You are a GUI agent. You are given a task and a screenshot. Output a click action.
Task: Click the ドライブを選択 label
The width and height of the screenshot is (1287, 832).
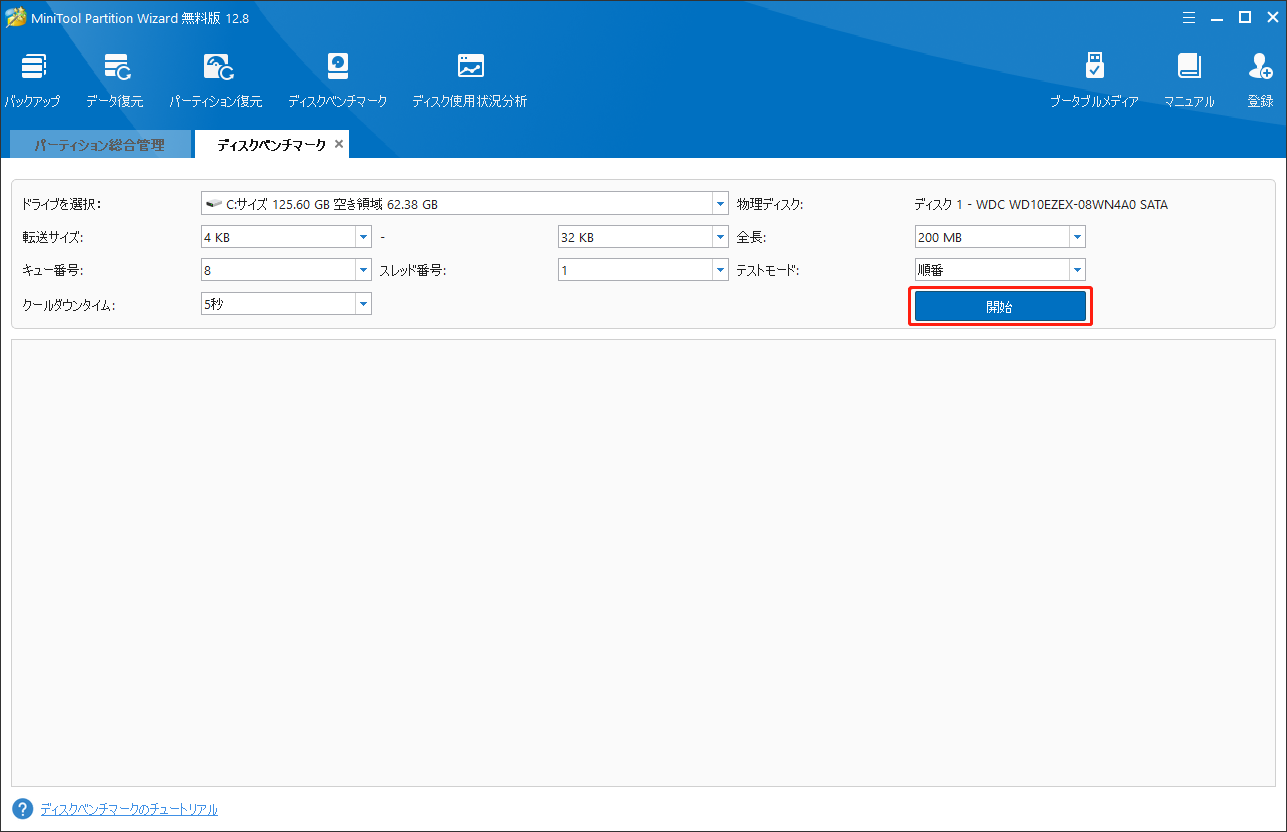click(x=62, y=205)
